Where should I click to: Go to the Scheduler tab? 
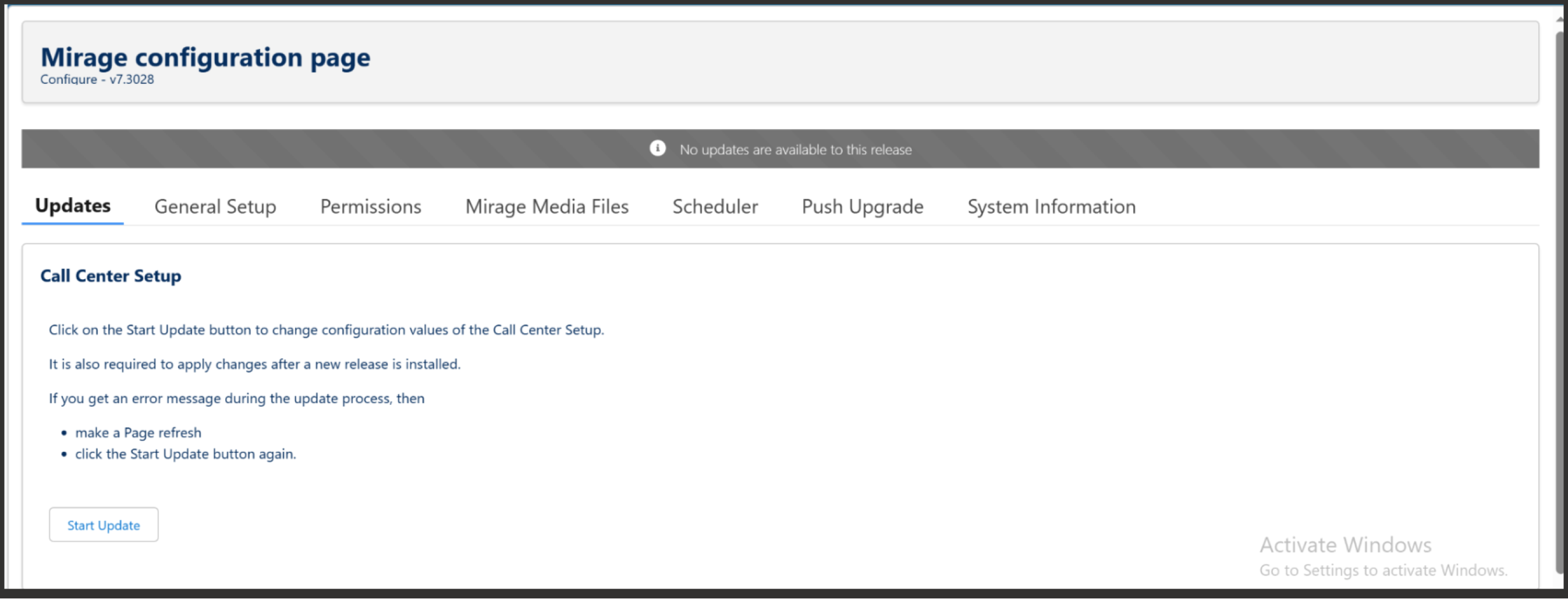(715, 207)
